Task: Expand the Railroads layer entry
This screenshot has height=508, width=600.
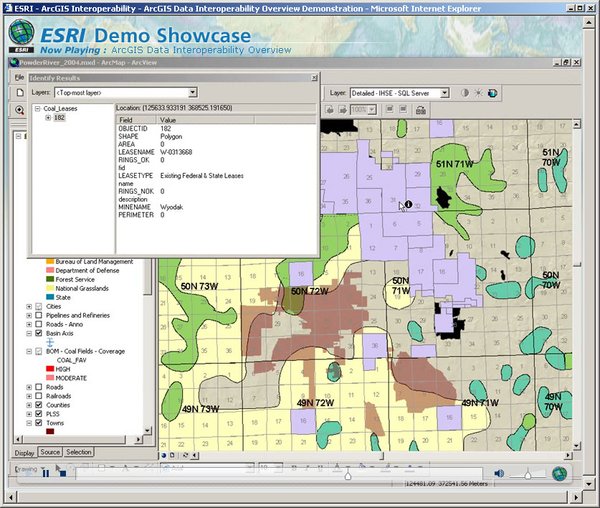Action: pos(29,396)
